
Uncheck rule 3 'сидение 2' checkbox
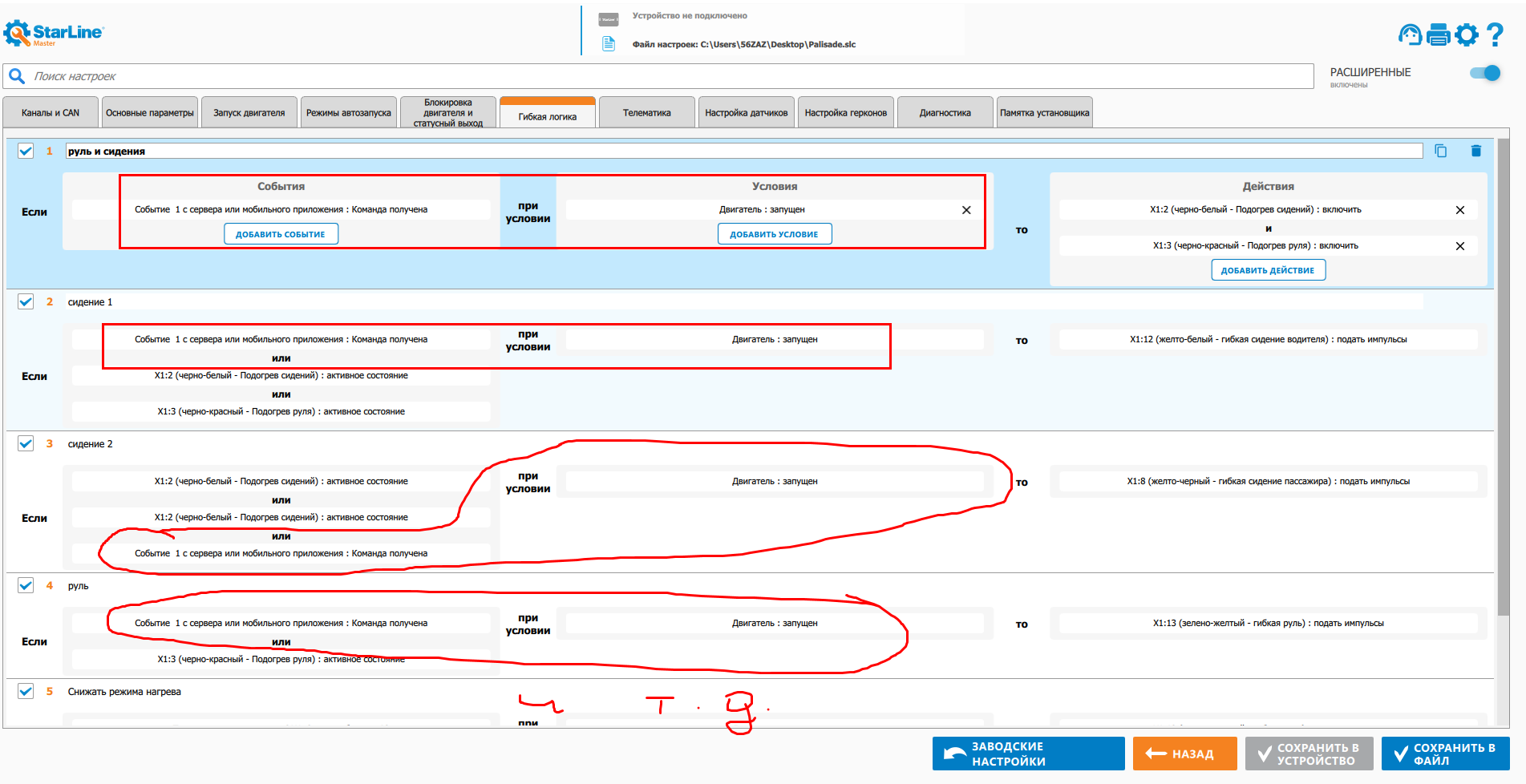point(26,443)
